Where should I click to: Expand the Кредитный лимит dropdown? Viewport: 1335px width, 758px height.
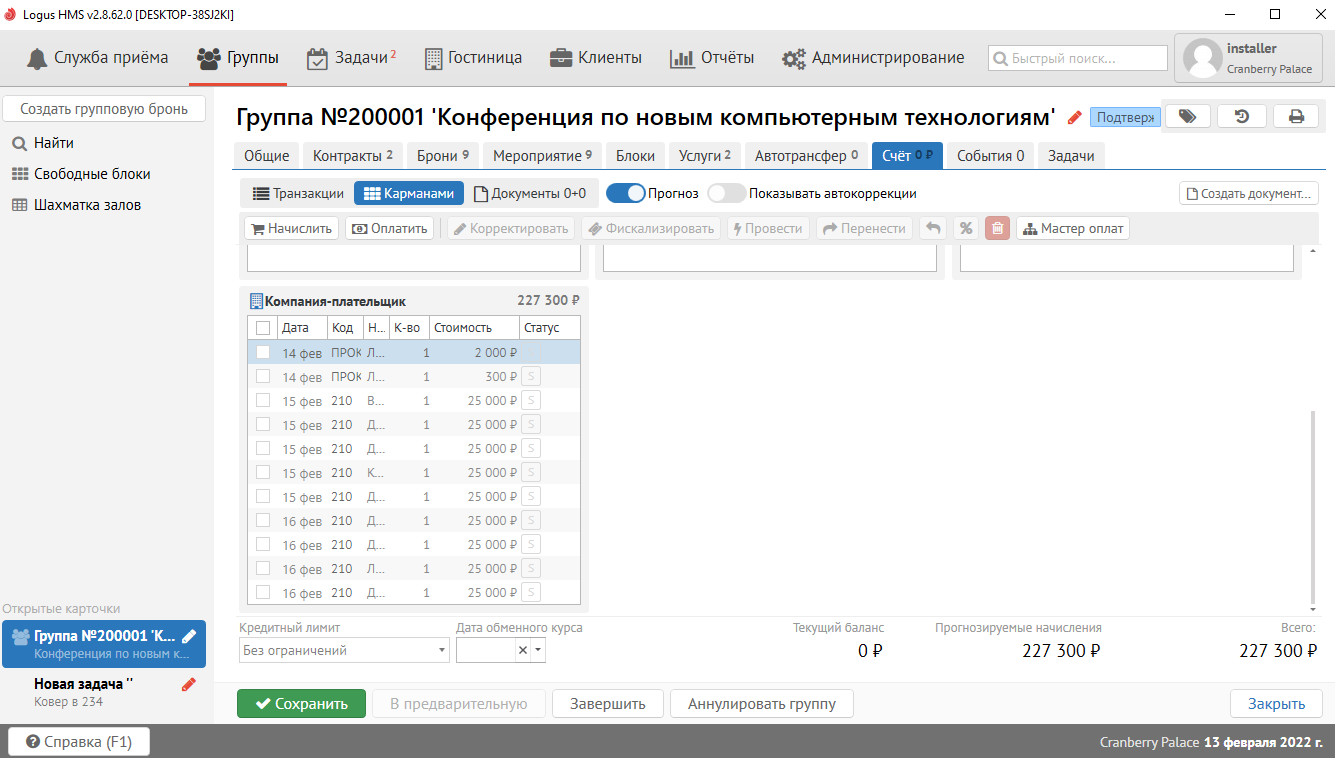442,650
